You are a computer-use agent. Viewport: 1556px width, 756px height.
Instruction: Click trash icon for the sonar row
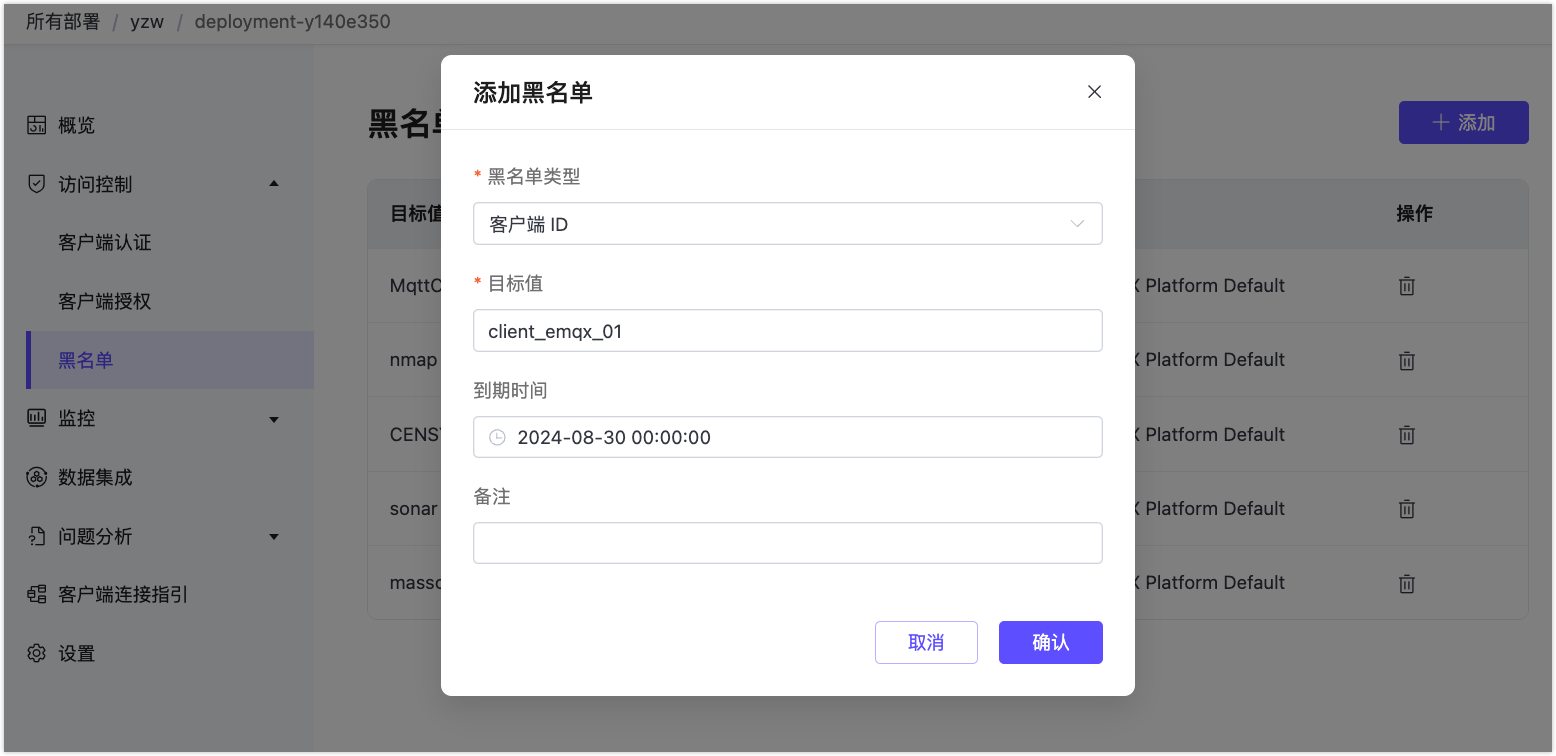click(1406, 508)
